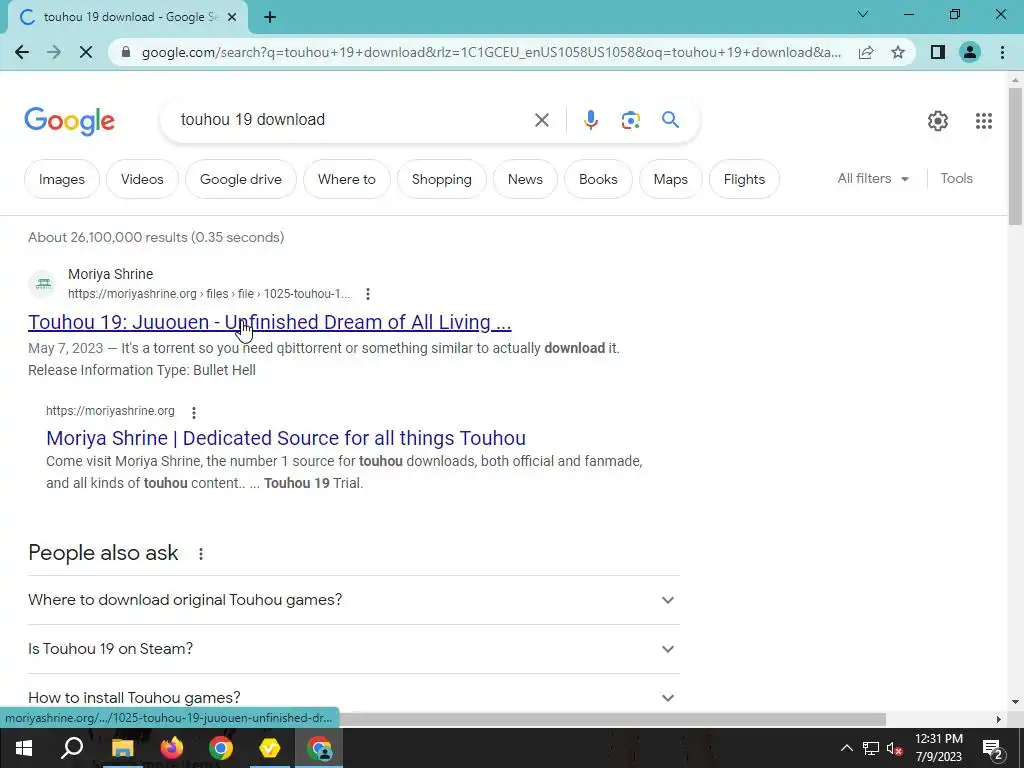The height and width of the screenshot is (768, 1024).
Task: Search by image with Google Lens
Action: point(630,120)
